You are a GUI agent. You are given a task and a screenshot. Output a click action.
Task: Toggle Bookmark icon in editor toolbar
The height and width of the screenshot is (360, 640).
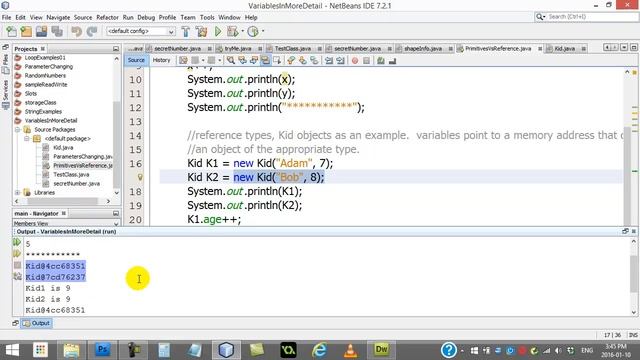click(x=314, y=60)
